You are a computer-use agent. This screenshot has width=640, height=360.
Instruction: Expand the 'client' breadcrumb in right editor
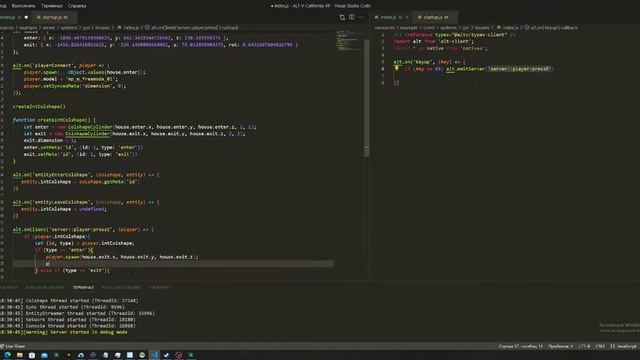point(429,28)
